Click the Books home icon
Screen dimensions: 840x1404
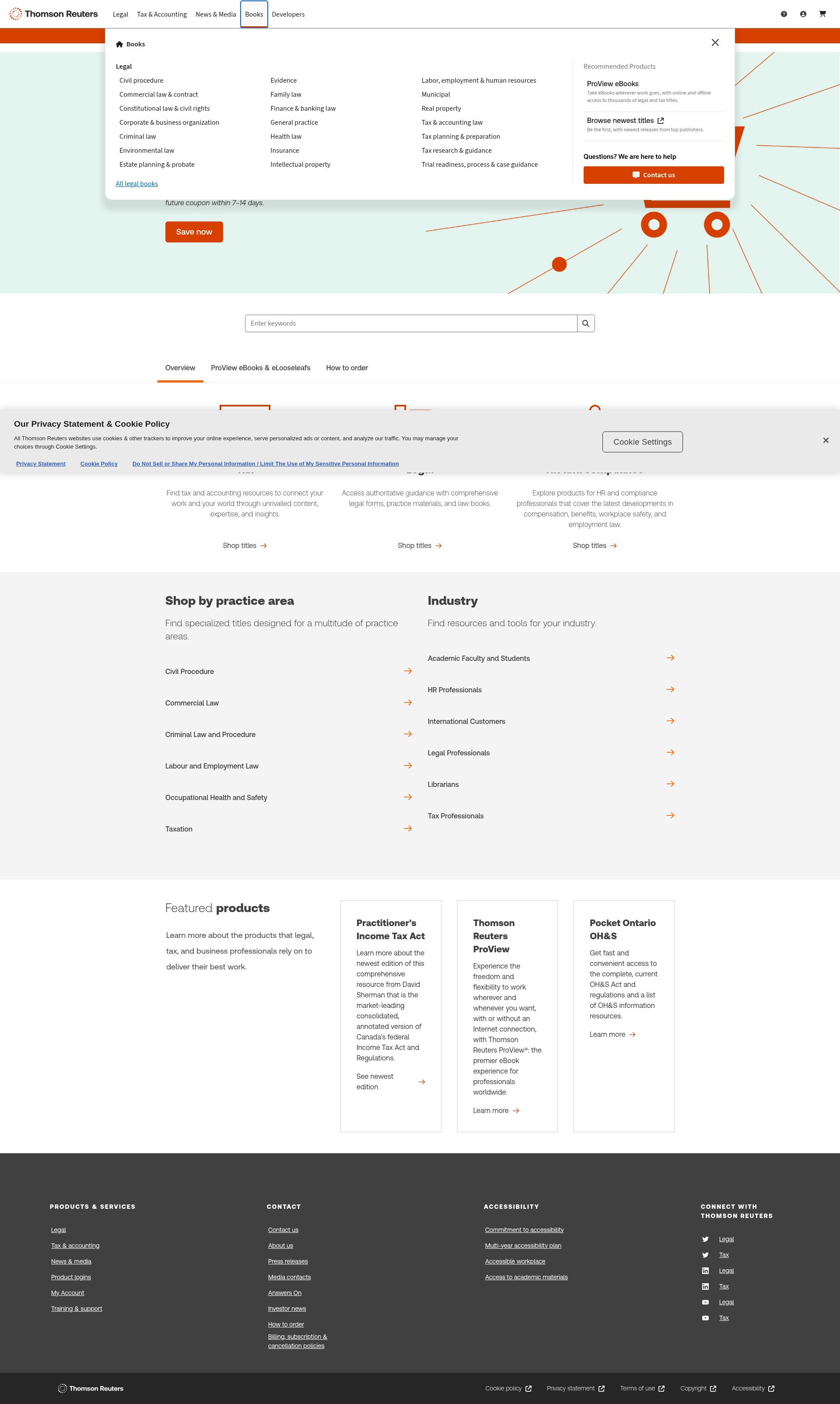click(x=119, y=44)
